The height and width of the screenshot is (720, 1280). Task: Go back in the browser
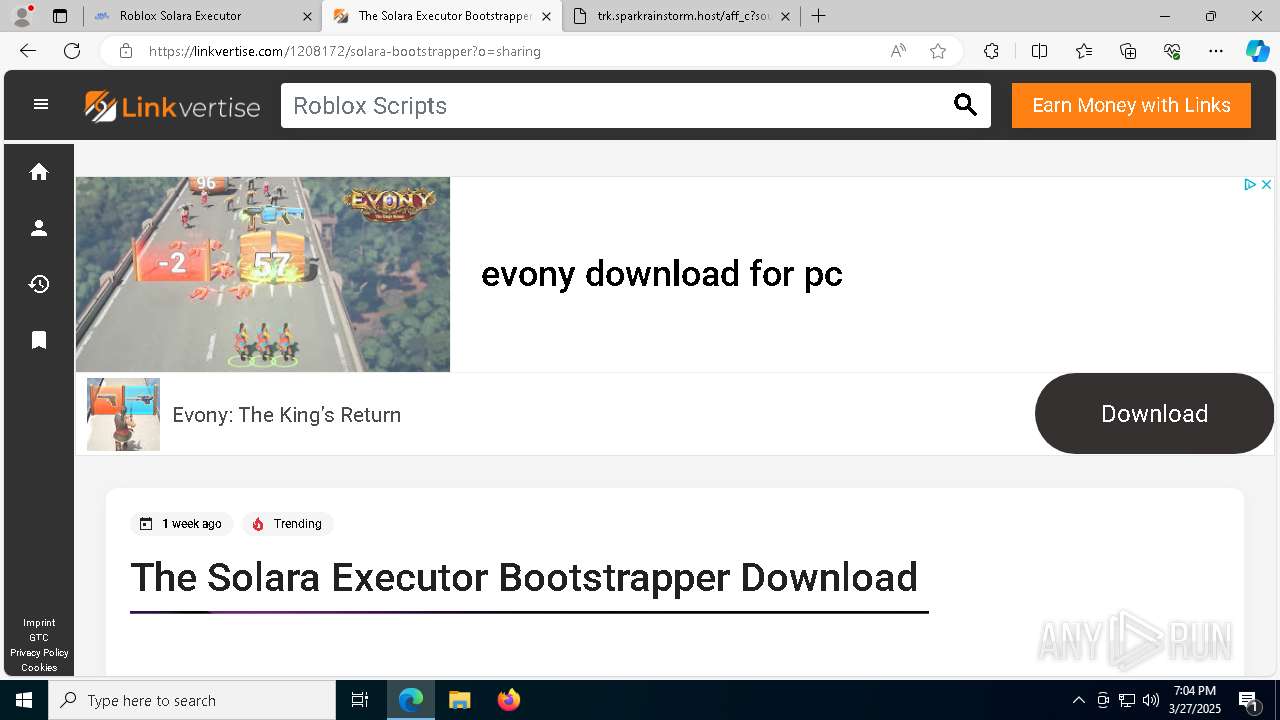(x=28, y=51)
